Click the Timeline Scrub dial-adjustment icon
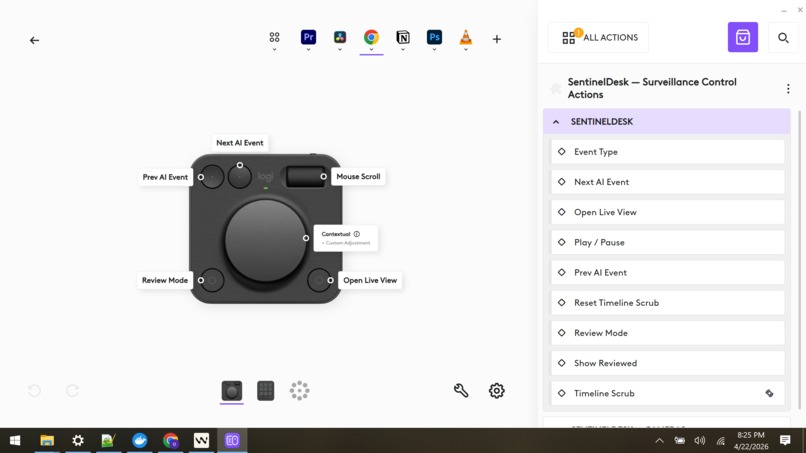The width and height of the screenshot is (806, 453). (x=770, y=393)
